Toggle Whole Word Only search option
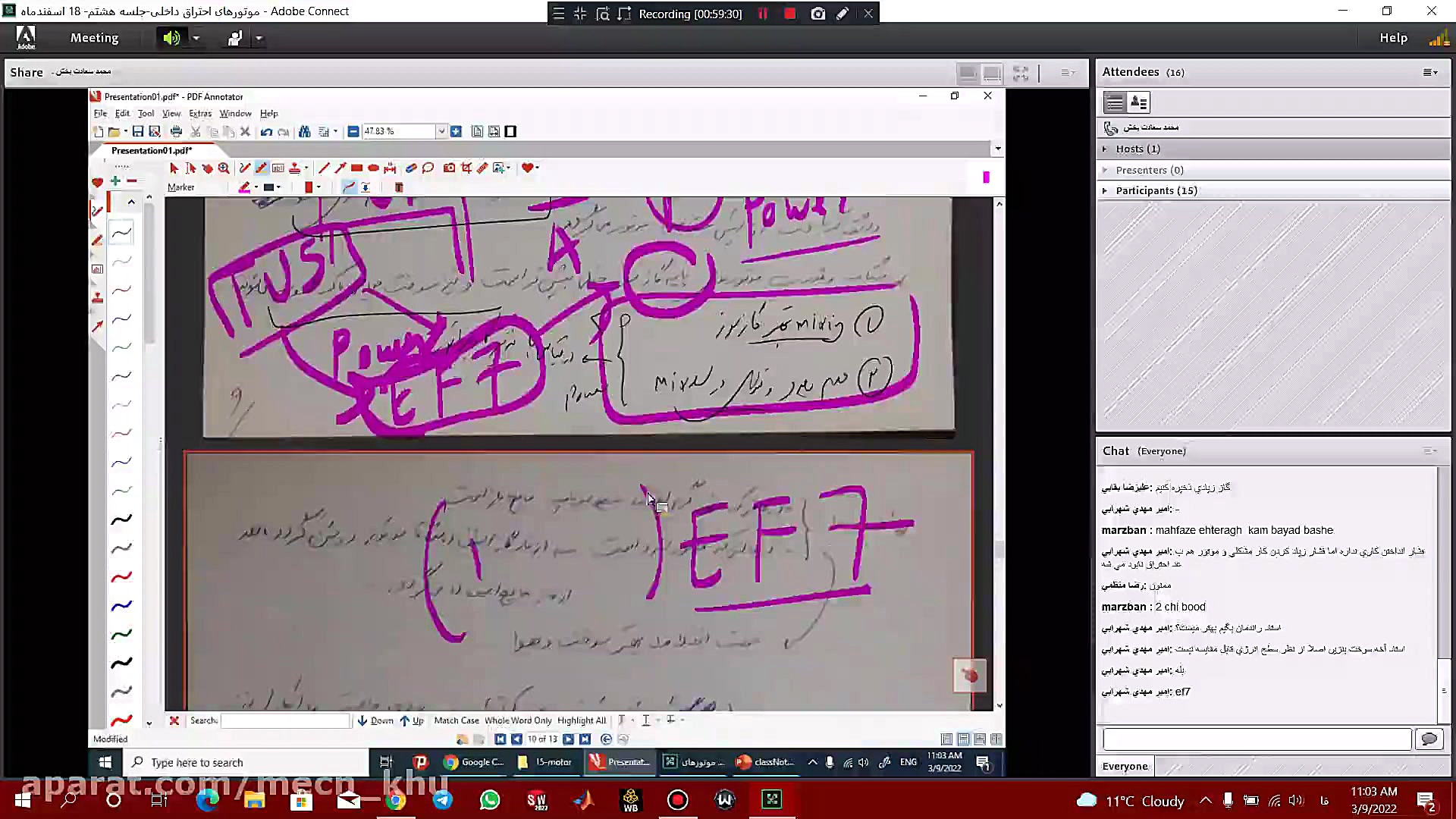The image size is (1456, 819). (x=518, y=720)
